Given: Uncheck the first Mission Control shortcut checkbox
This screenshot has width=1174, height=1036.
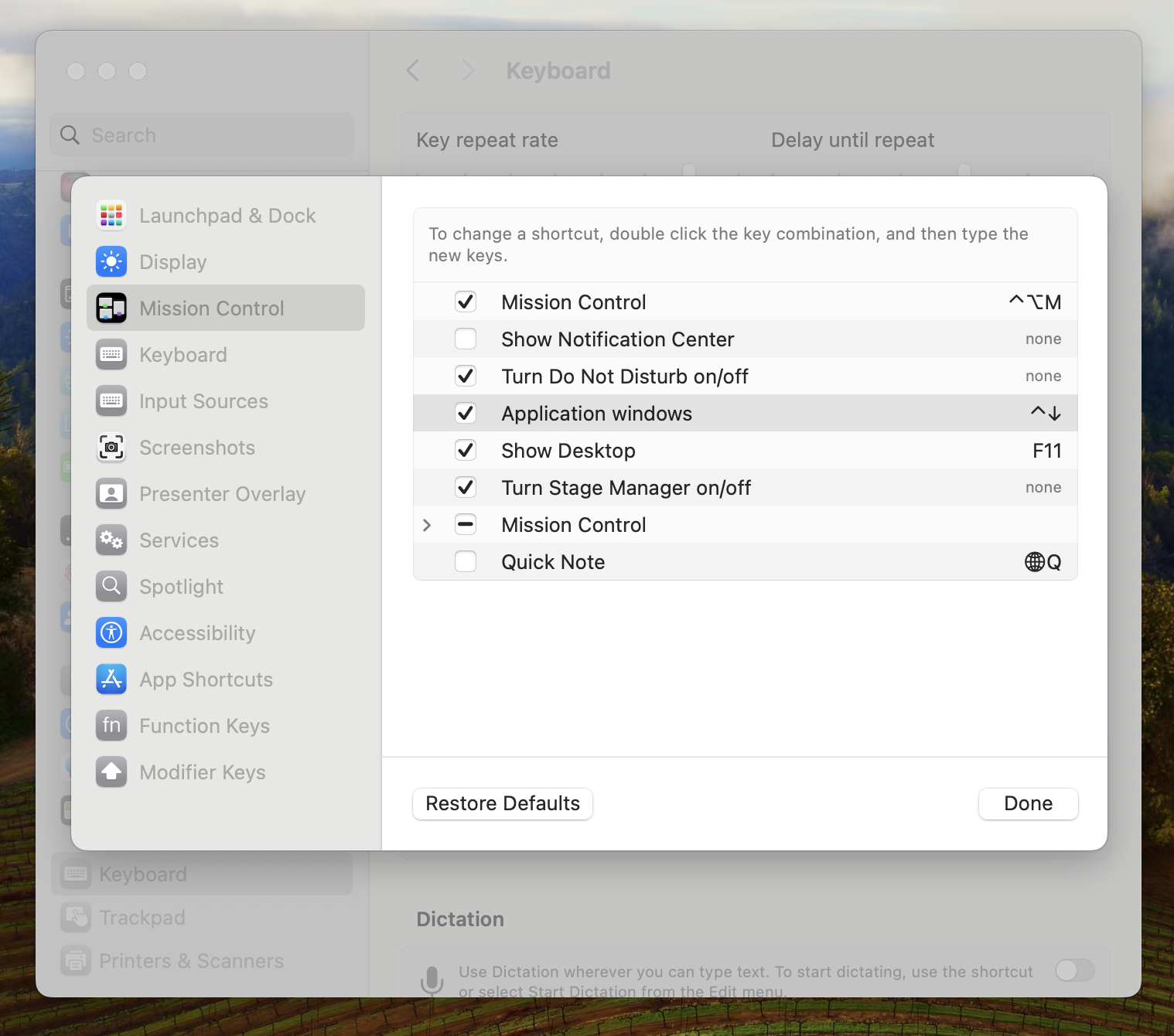Looking at the screenshot, I should (466, 302).
